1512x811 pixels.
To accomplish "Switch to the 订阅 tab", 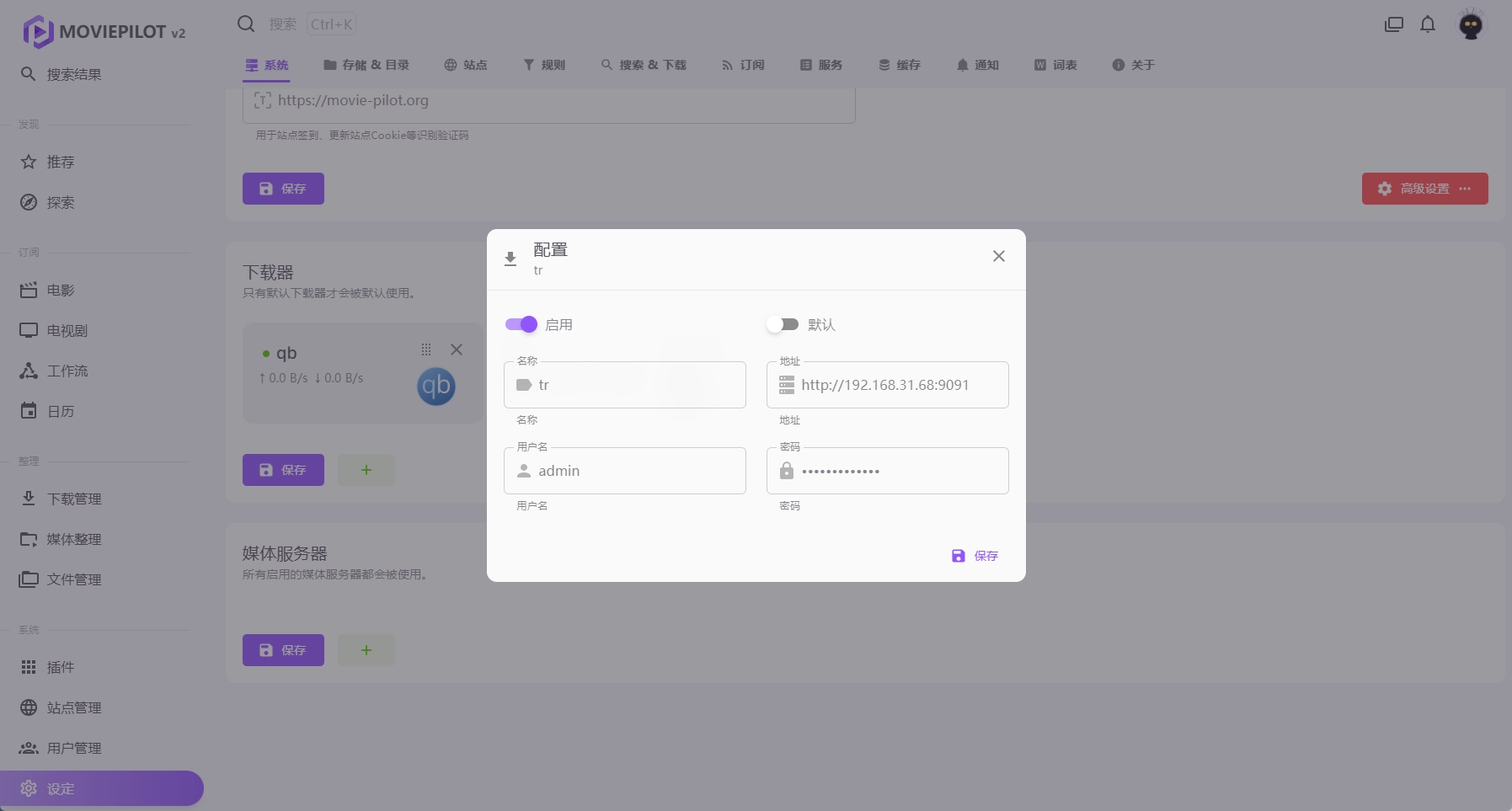I will click(743, 65).
